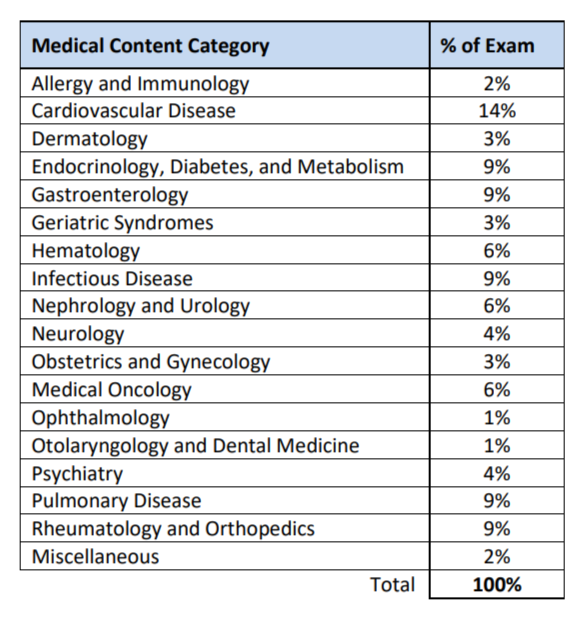This screenshot has width=584, height=619.
Task: Select the Gastroenterology category cell
Action: click(x=225, y=194)
